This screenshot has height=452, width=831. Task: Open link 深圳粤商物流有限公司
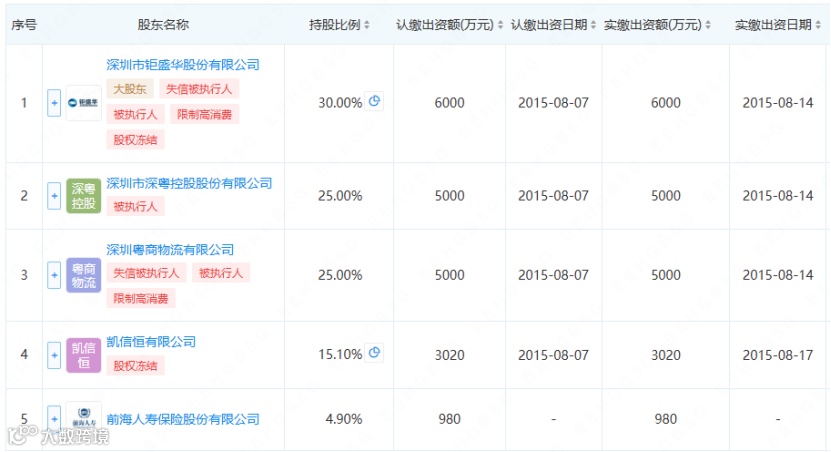click(170, 250)
